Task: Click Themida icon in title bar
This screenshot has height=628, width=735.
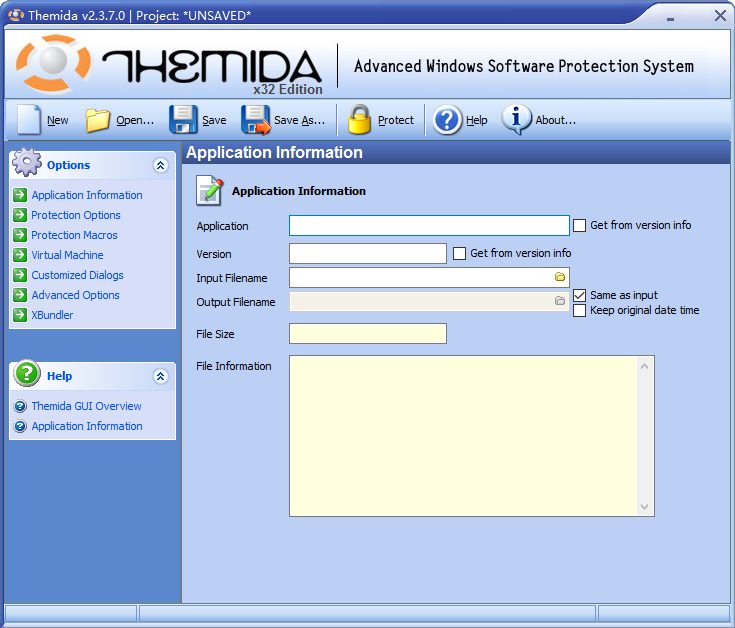Action: point(16,15)
